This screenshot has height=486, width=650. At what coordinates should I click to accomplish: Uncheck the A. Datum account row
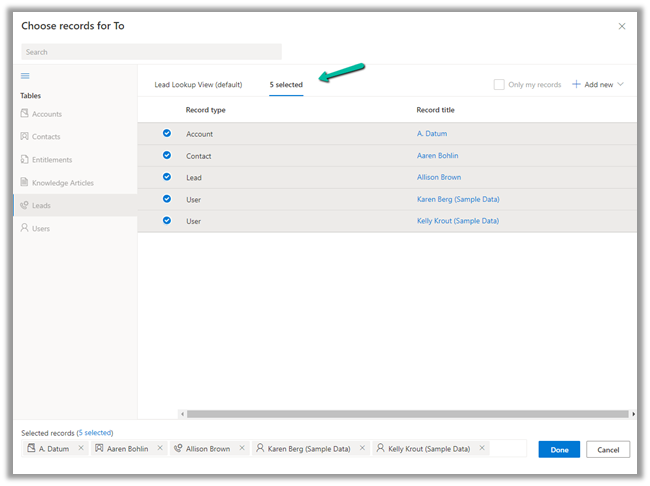(x=167, y=133)
